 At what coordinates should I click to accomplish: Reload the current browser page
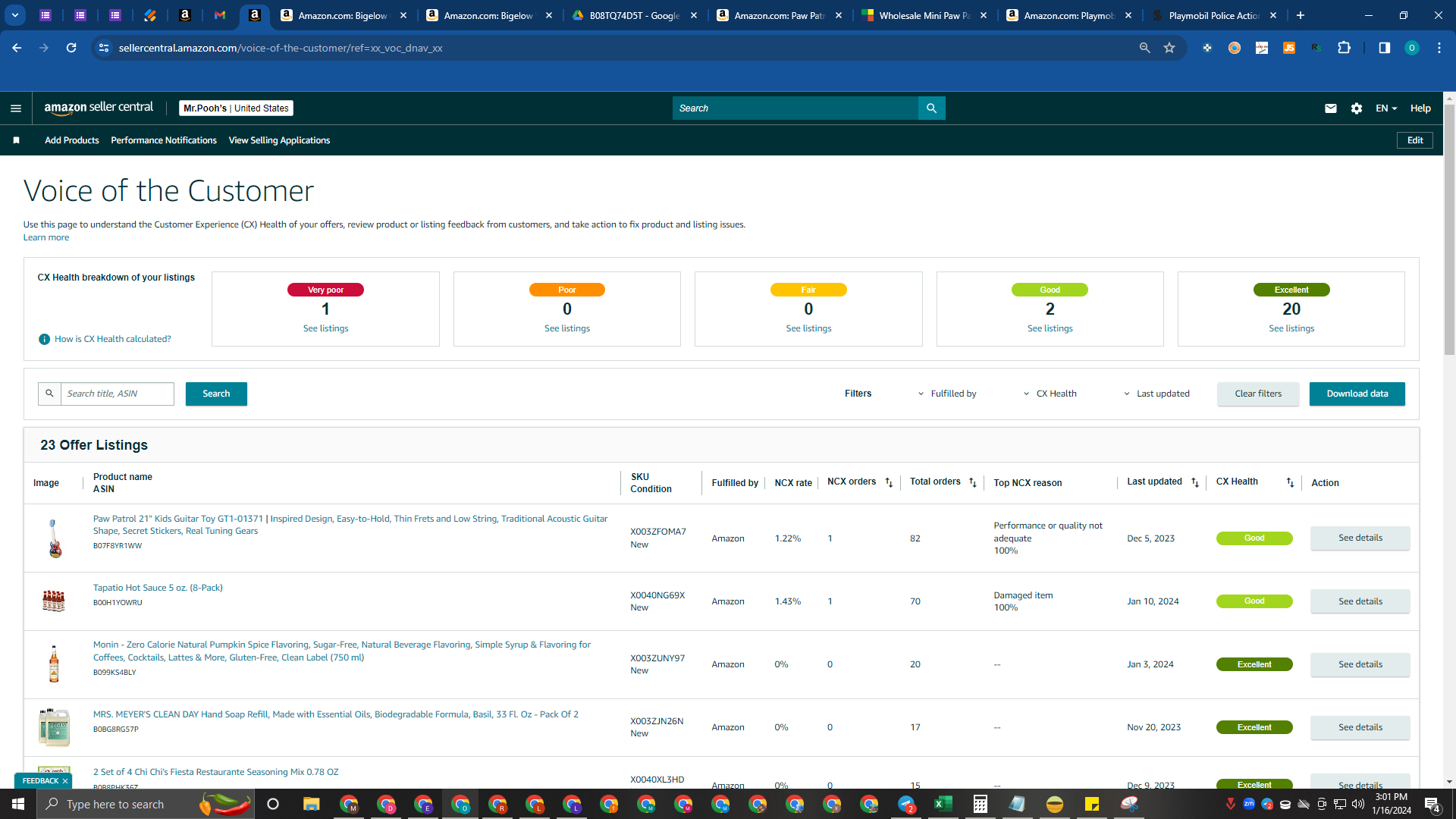pos(71,48)
